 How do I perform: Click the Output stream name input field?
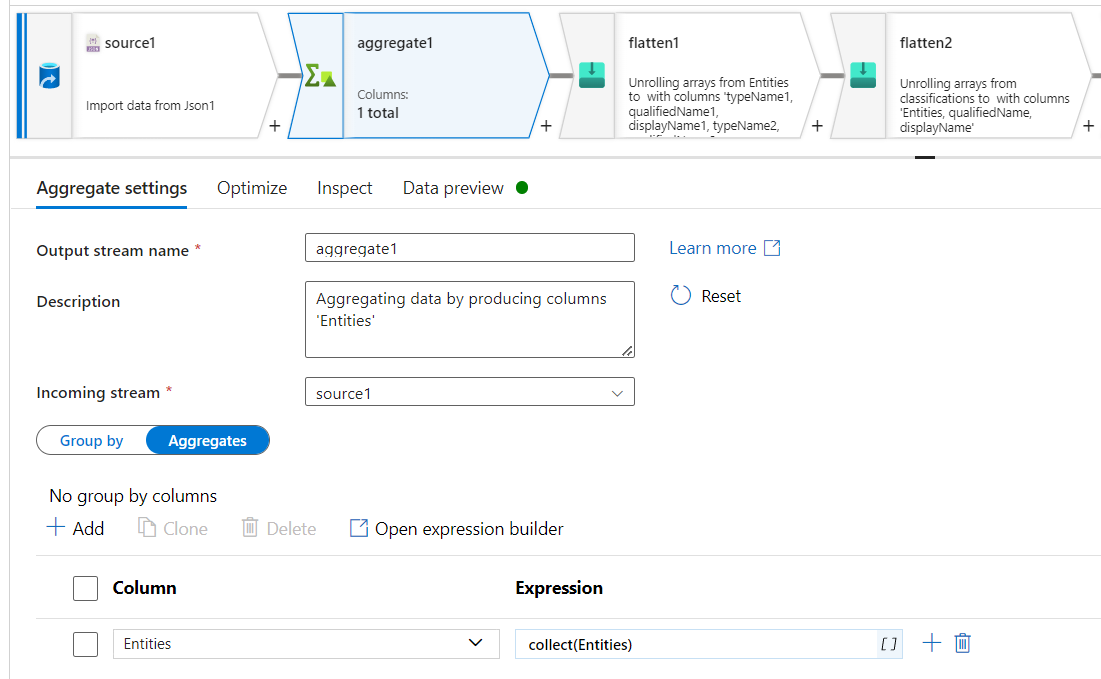[x=469, y=248]
